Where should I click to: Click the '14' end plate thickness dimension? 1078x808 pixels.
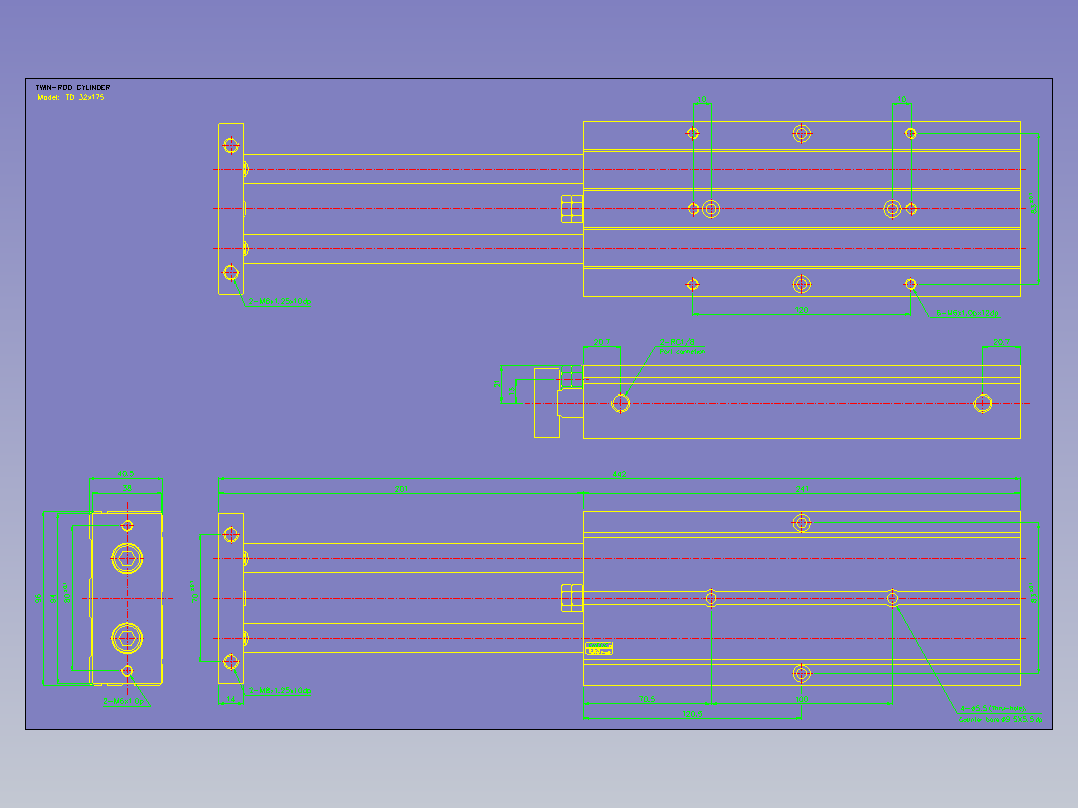(x=231, y=699)
